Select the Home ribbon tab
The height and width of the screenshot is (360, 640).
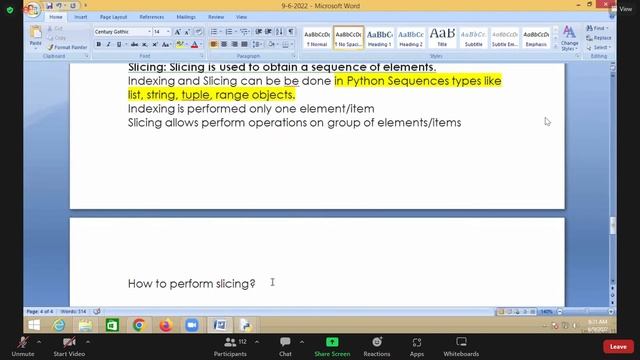click(x=56, y=17)
